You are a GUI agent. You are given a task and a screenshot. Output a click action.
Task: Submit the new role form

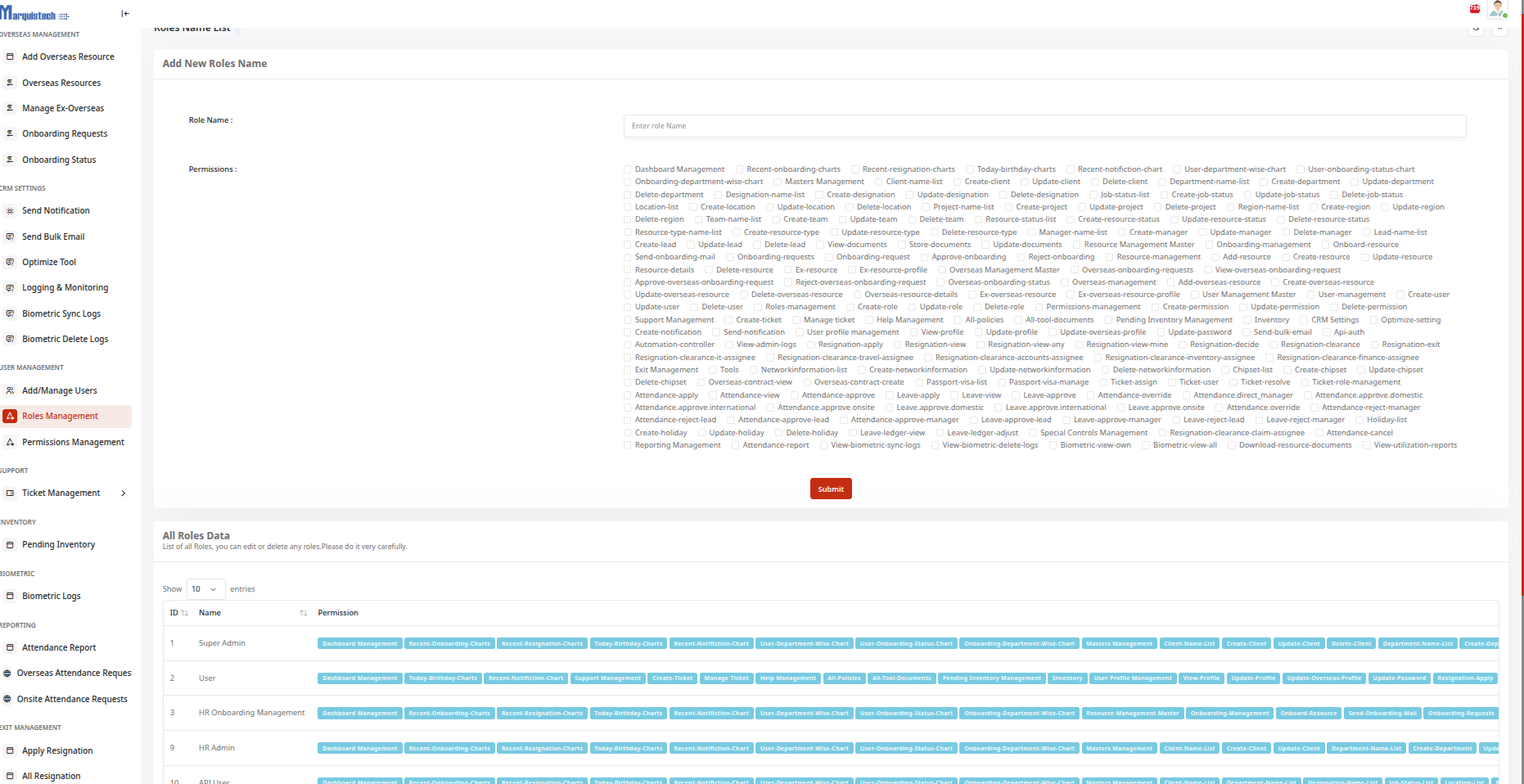pos(830,489)
